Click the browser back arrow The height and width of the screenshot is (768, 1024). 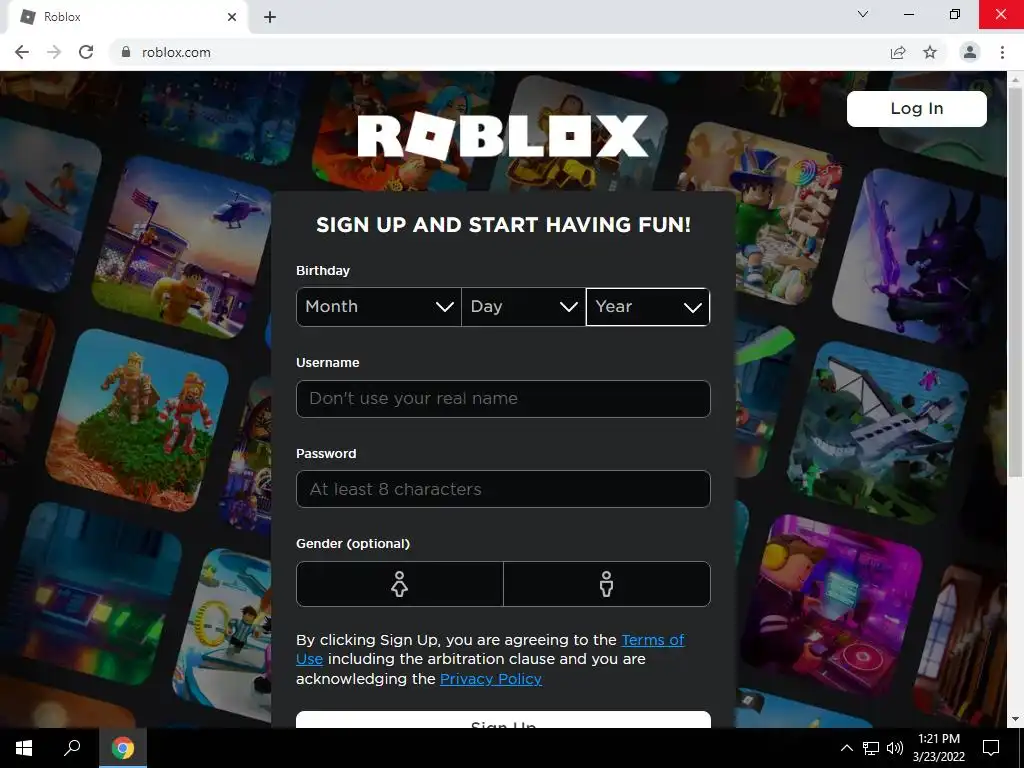click(x=22, y=52)
